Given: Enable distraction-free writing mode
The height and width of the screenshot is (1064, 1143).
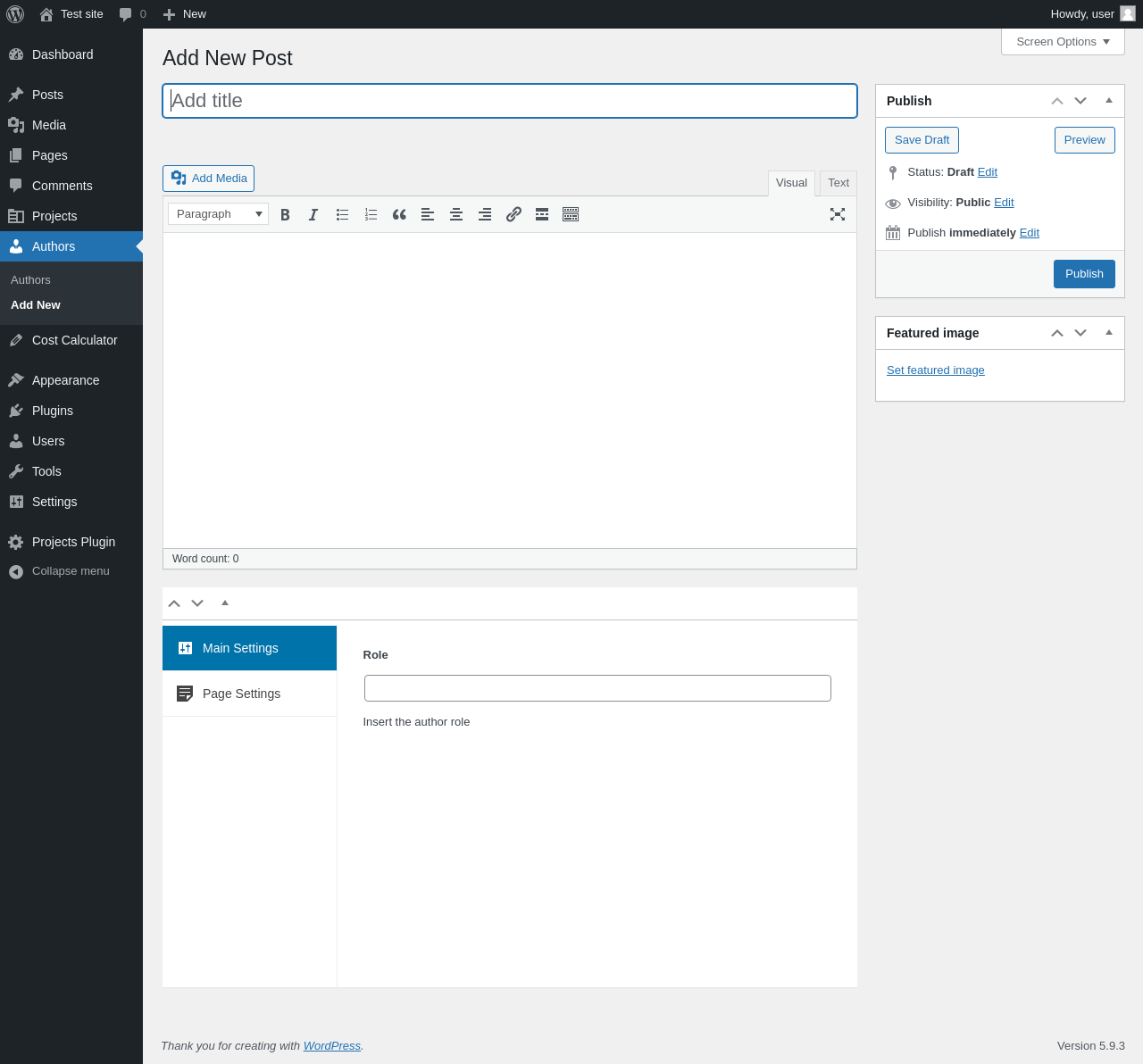Looking at the screenshot, I should [838, 214].
